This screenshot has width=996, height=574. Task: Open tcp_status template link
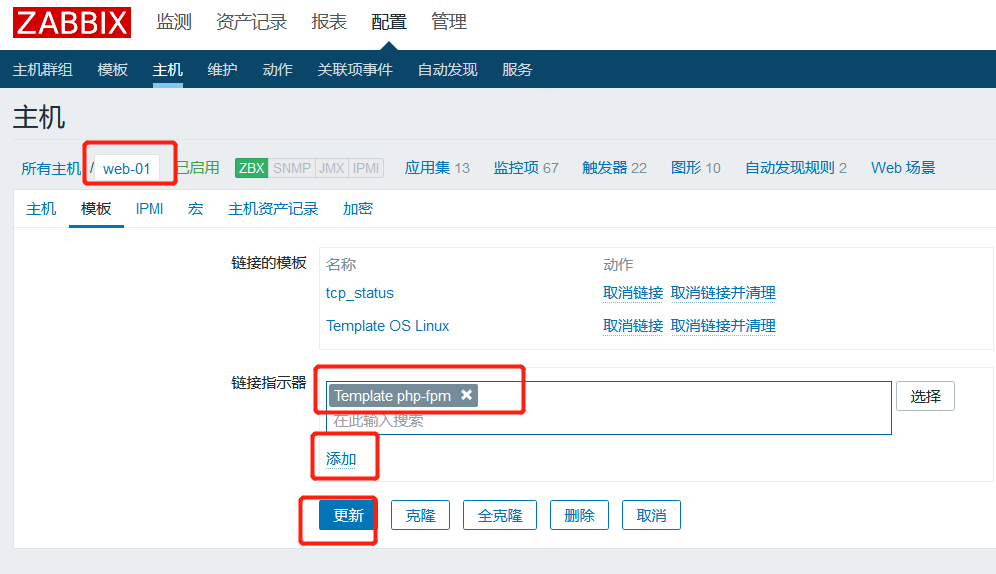pyautogui.click(x=360, y=293)
